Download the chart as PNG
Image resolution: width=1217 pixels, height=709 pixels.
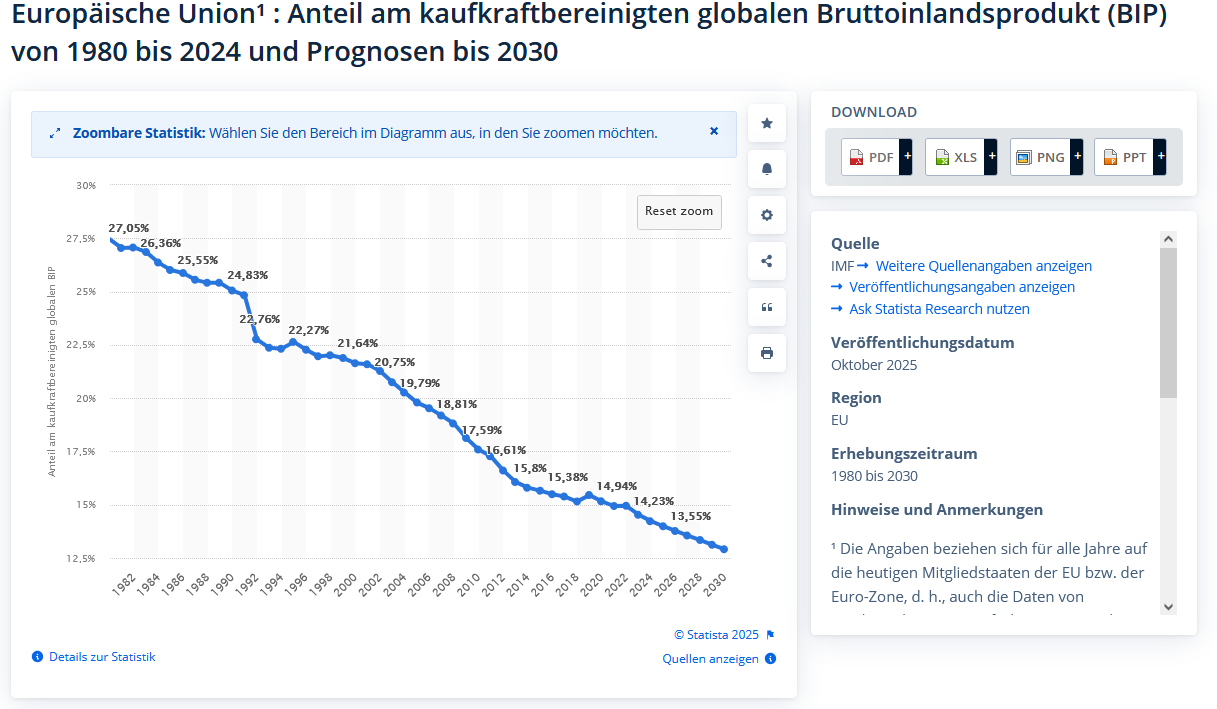tap(1046, 157)
